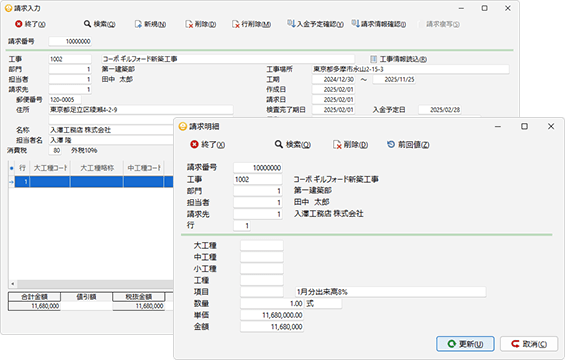Click the 請求番号 field in 請求明細
Image resolution: width=565 pixels, height=360 pixels.
point(258,168)
